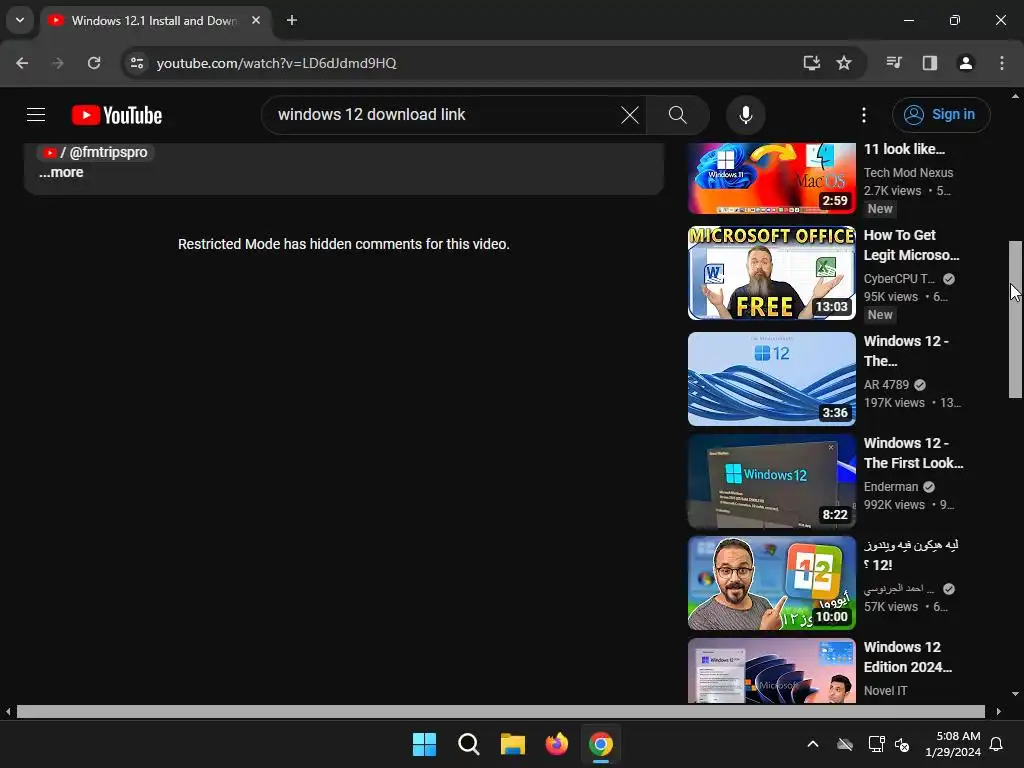The height and width of the screenshot is (768, 1024).
Task: Open the YouTube hamburger guide menu
Action: (36, 115)
